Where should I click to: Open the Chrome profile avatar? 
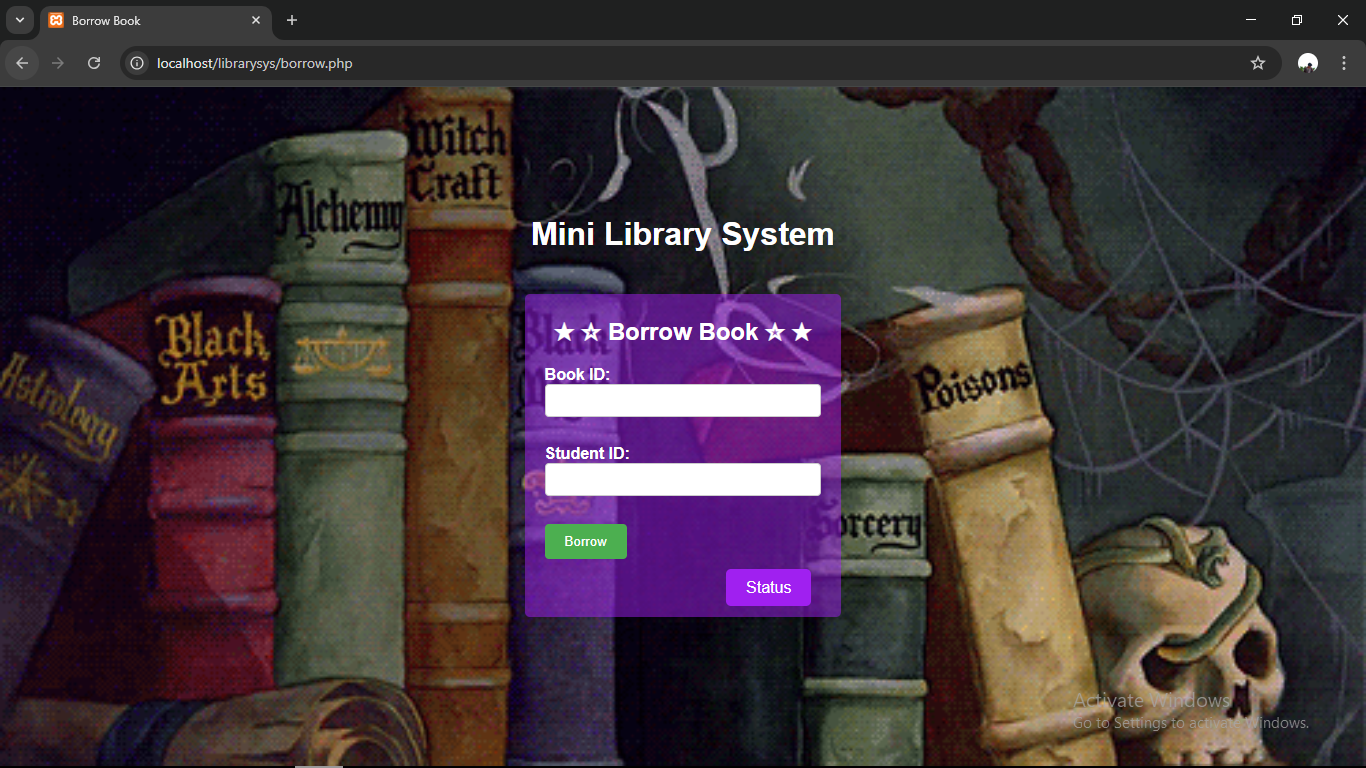coord(1307,63)
